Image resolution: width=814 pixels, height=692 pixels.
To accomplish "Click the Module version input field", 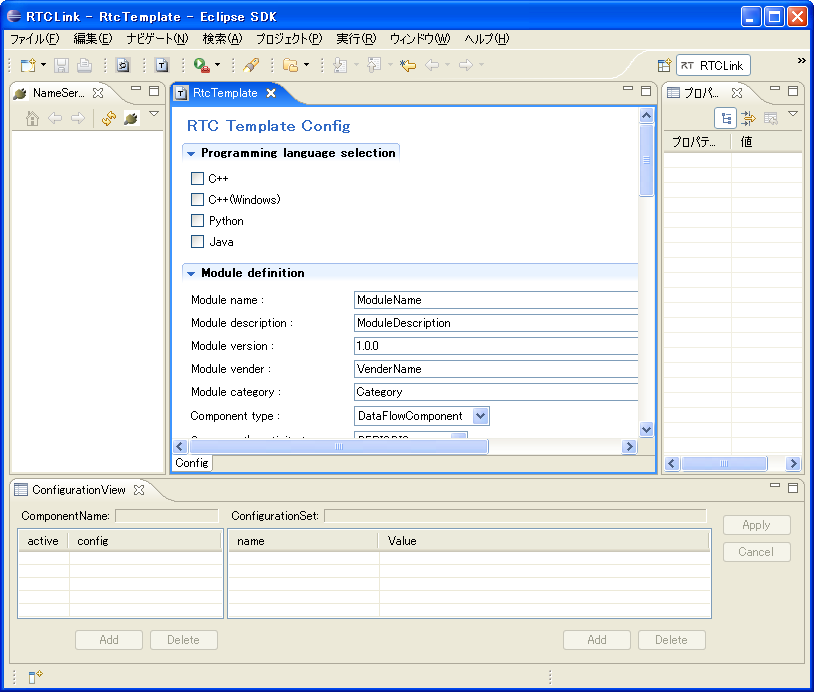I will [x=496, y=346].
